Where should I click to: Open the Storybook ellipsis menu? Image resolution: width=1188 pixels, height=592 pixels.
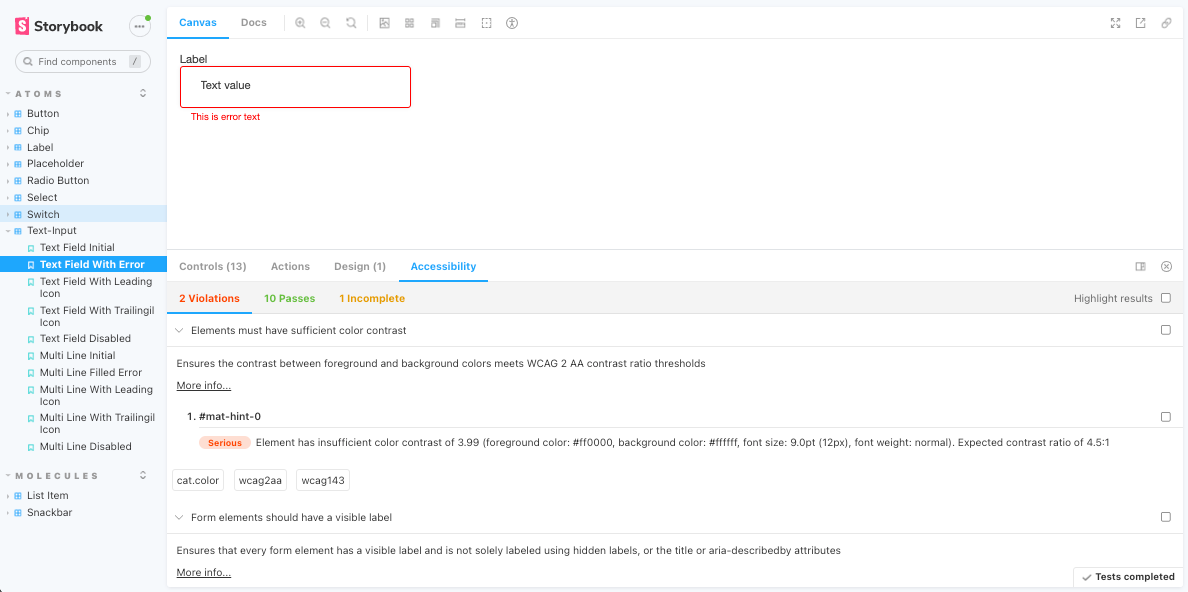[139, 27]
